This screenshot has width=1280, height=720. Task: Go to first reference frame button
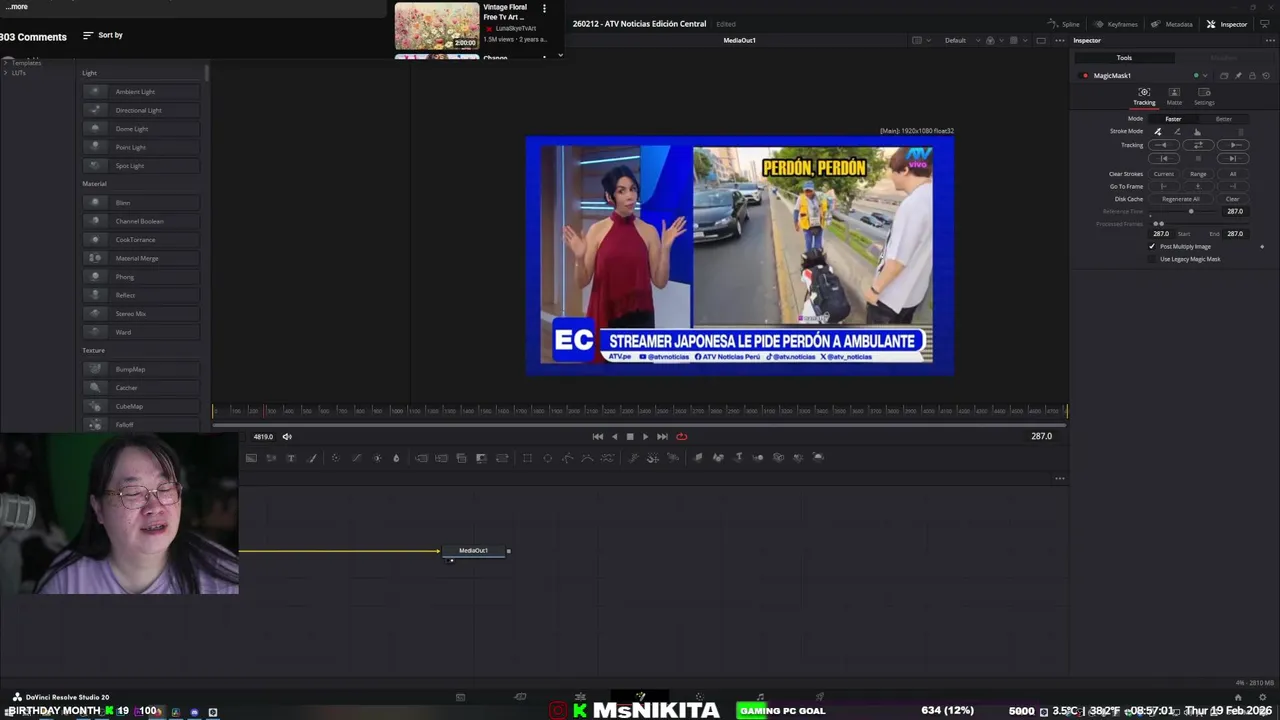pos(1164,186)
